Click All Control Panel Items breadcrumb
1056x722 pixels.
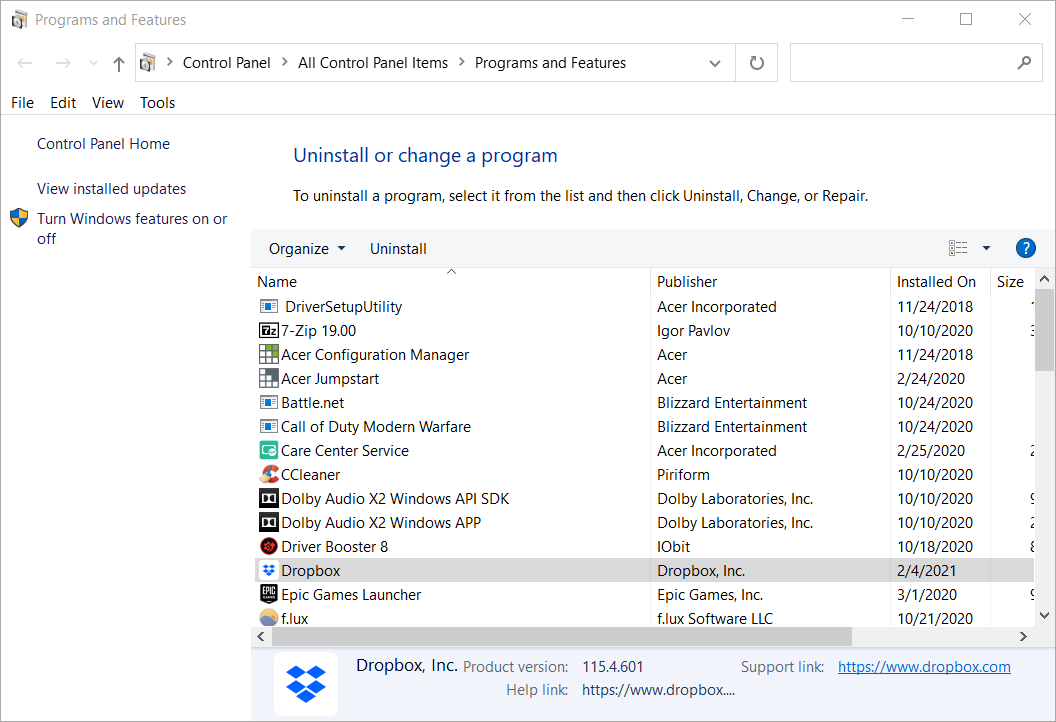coord(372,63)
